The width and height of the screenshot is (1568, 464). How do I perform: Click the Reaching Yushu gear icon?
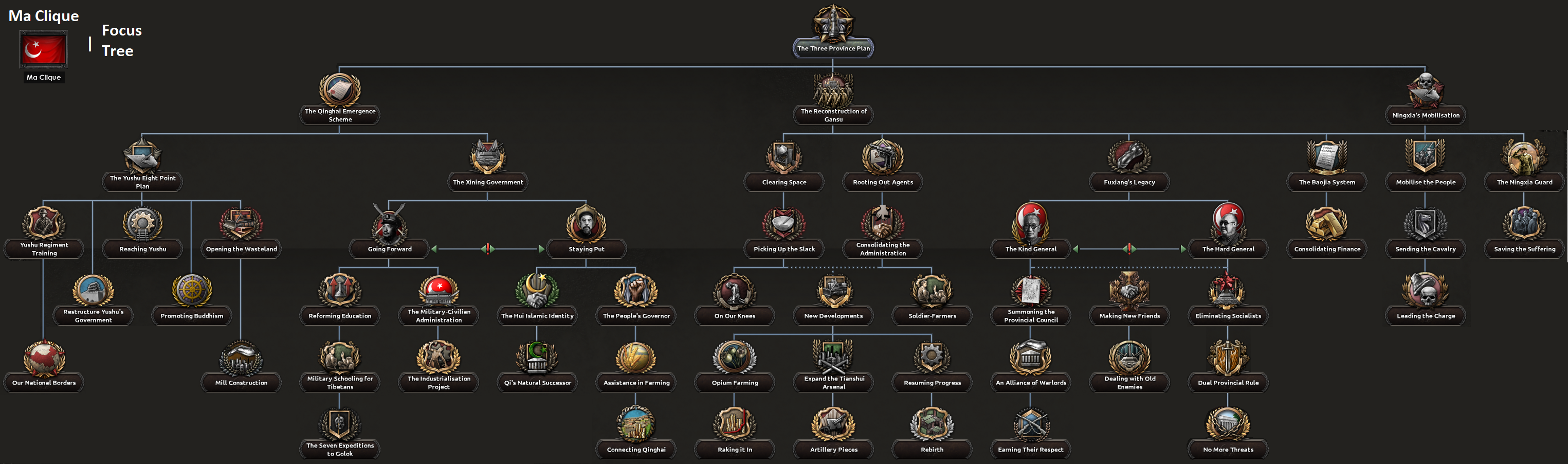coord(142,224)
